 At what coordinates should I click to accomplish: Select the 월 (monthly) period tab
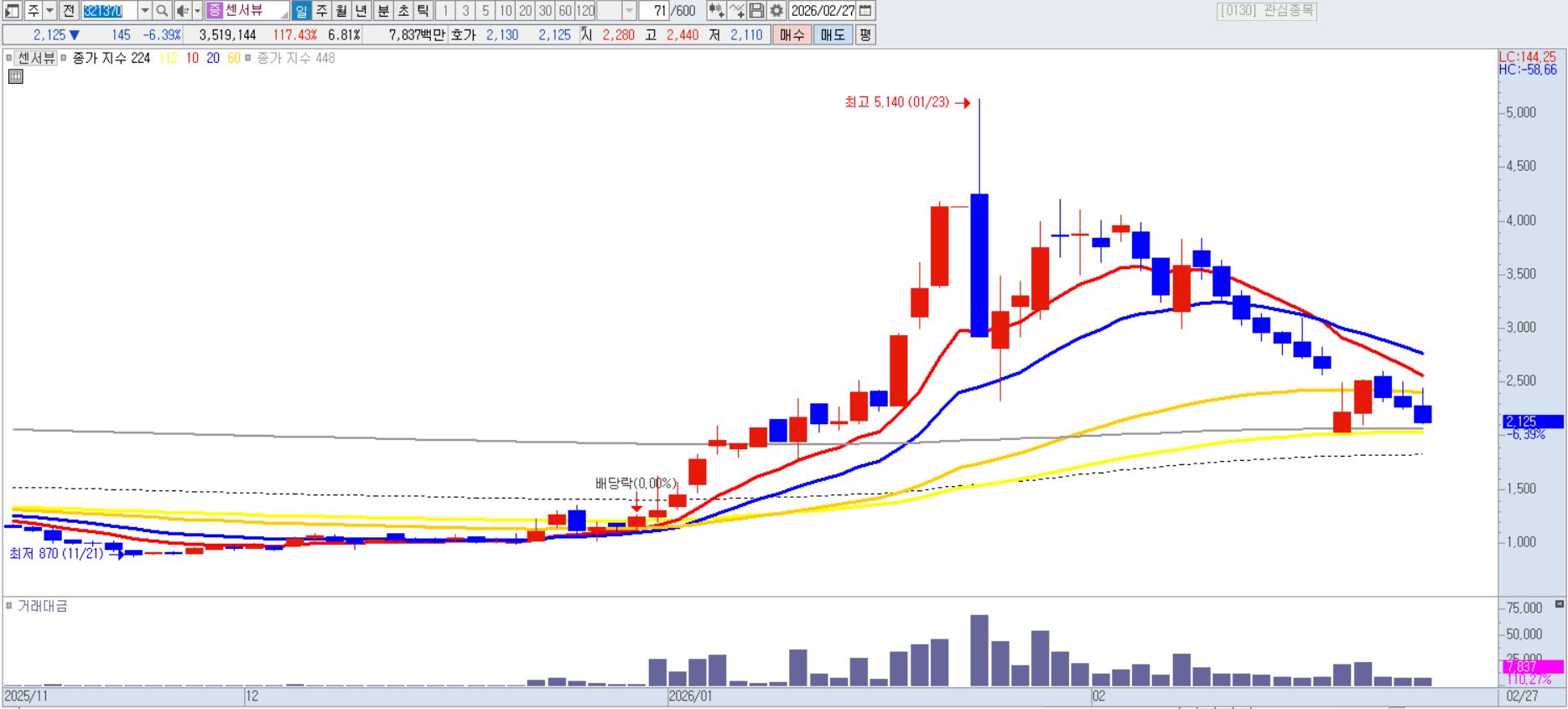click(341, 11)
